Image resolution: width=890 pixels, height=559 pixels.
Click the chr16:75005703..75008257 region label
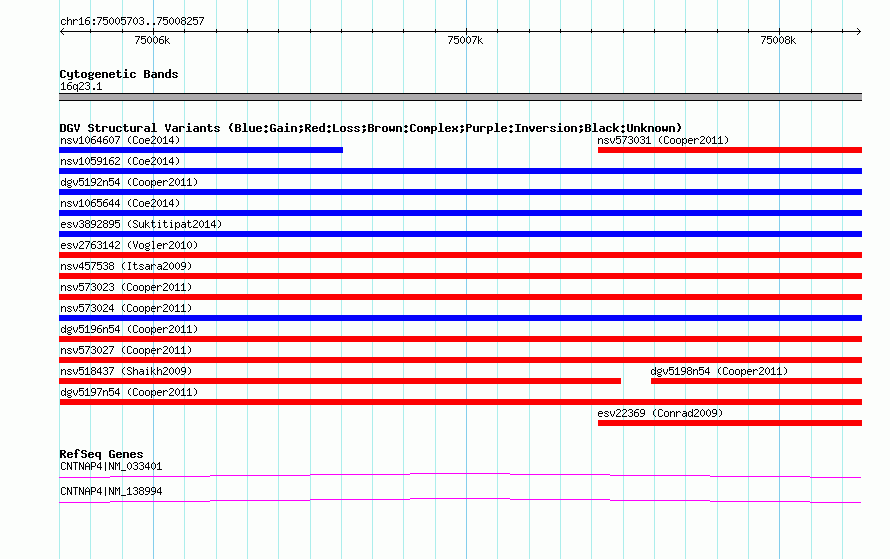point(132,21)
